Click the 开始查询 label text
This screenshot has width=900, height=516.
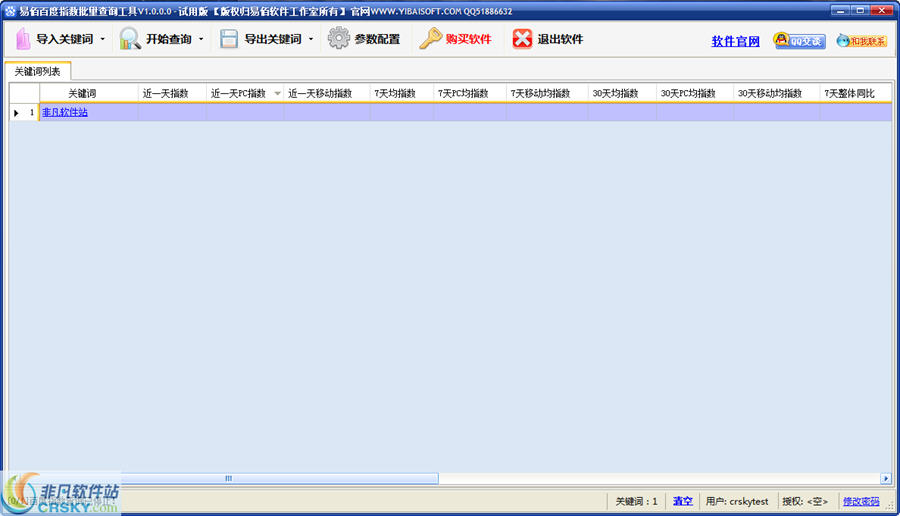coord(169,39)
